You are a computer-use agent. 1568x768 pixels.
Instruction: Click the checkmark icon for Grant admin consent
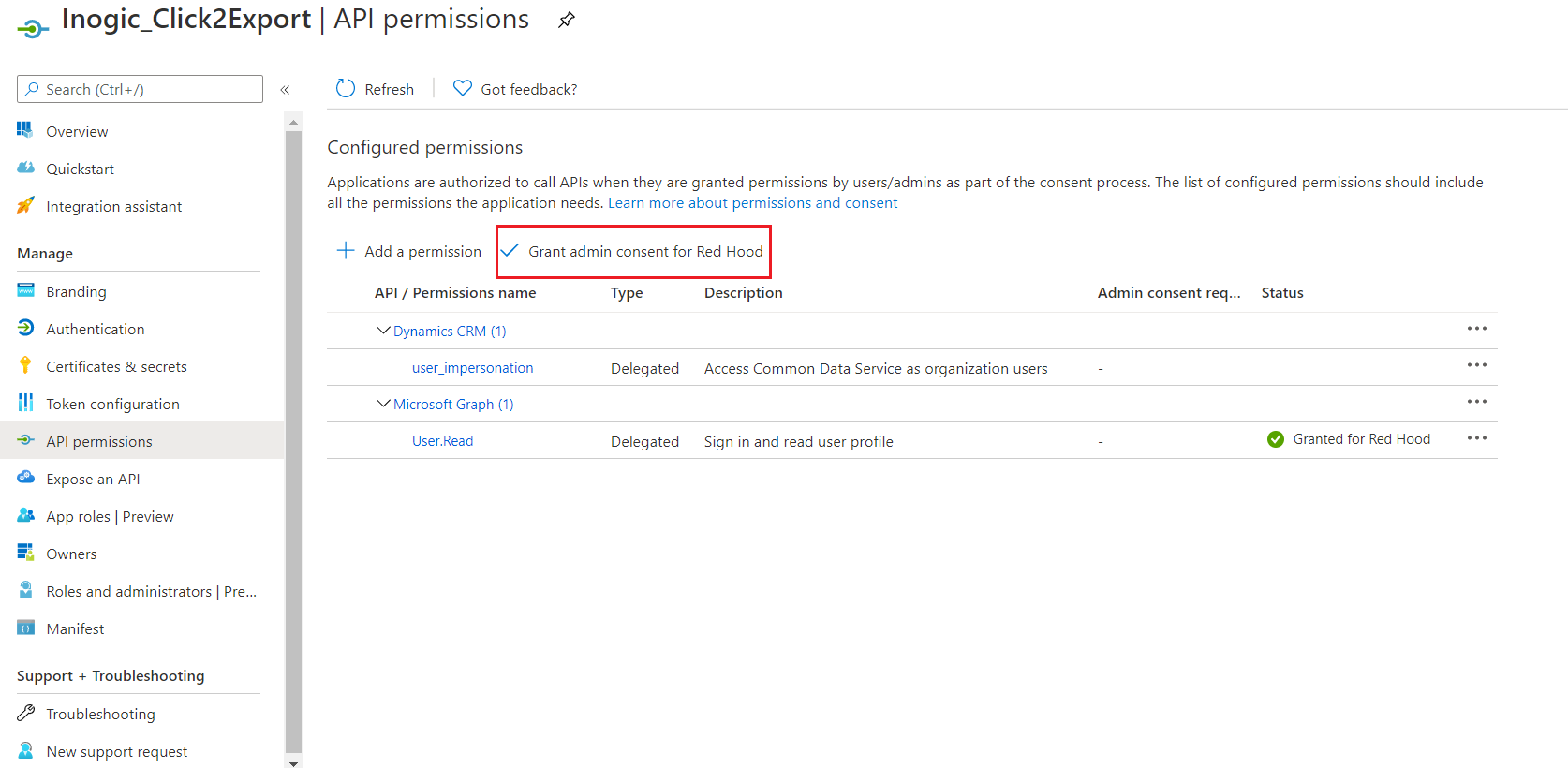coord(510,250)
